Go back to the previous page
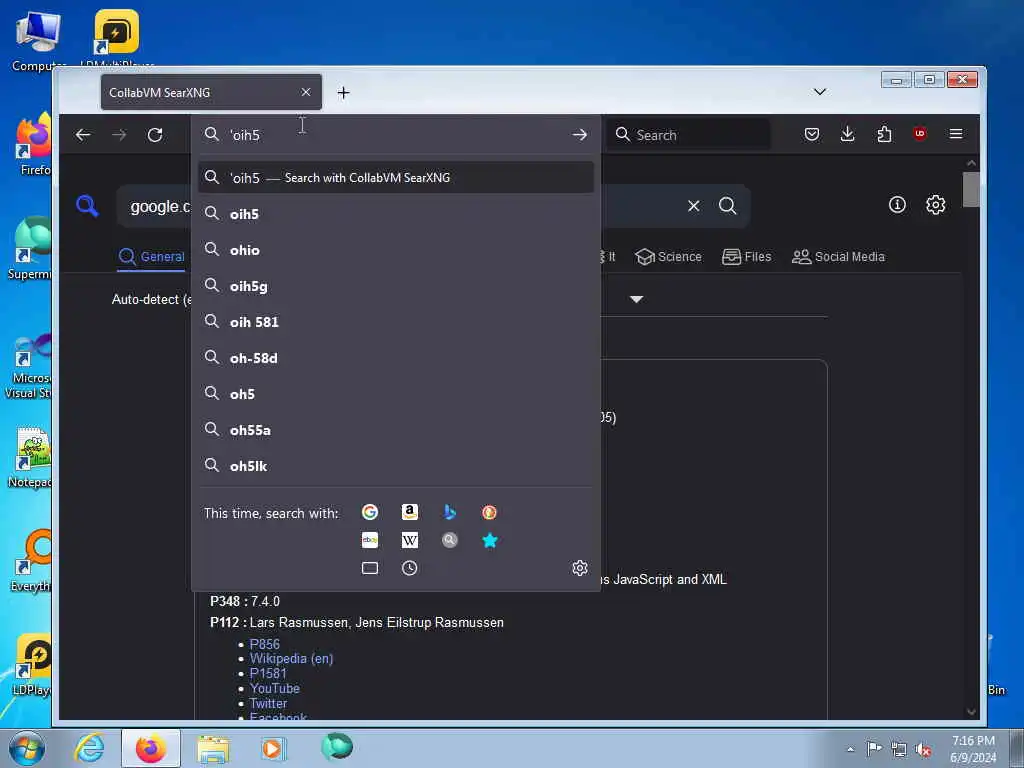Image resolution: width=1024 pixels, height=768 pixels. pos(83,135)
